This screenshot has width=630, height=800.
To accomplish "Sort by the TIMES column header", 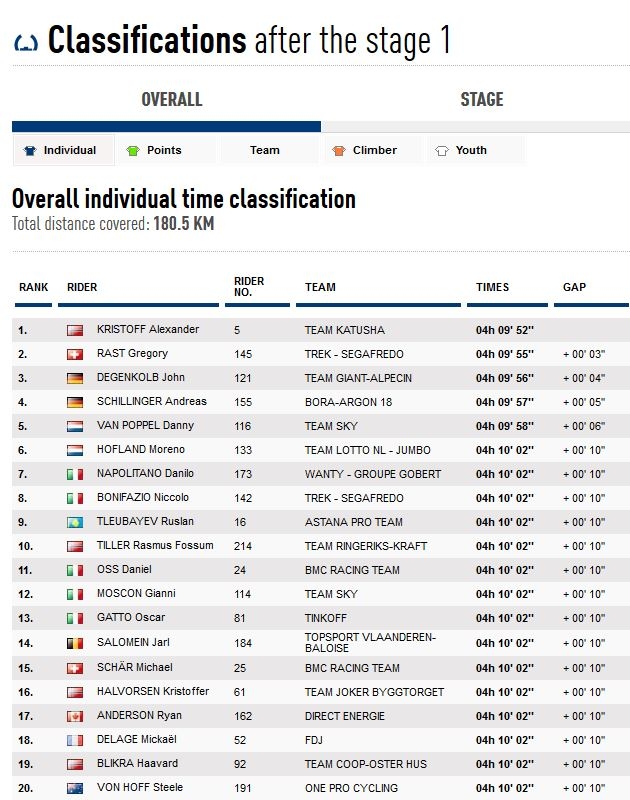I will point(492,288).
